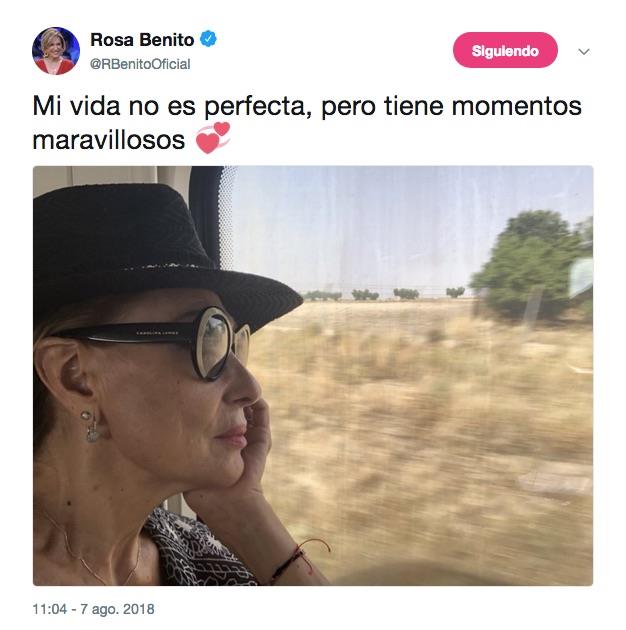The height and width of the screenshot is (630, 626).
Task: Expand the tweet options chevron
Action: coord(583,51)
